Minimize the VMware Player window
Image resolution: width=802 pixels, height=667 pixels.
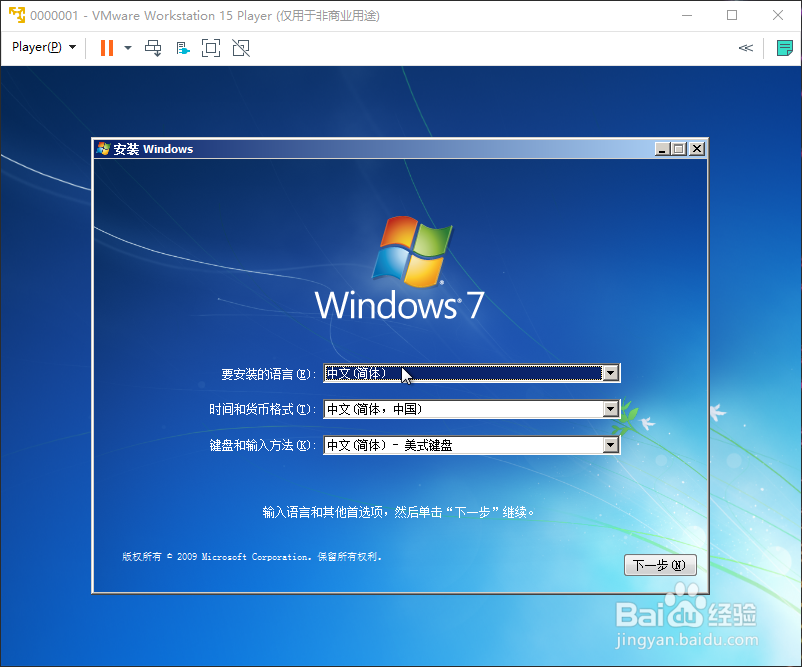point(687,15)
